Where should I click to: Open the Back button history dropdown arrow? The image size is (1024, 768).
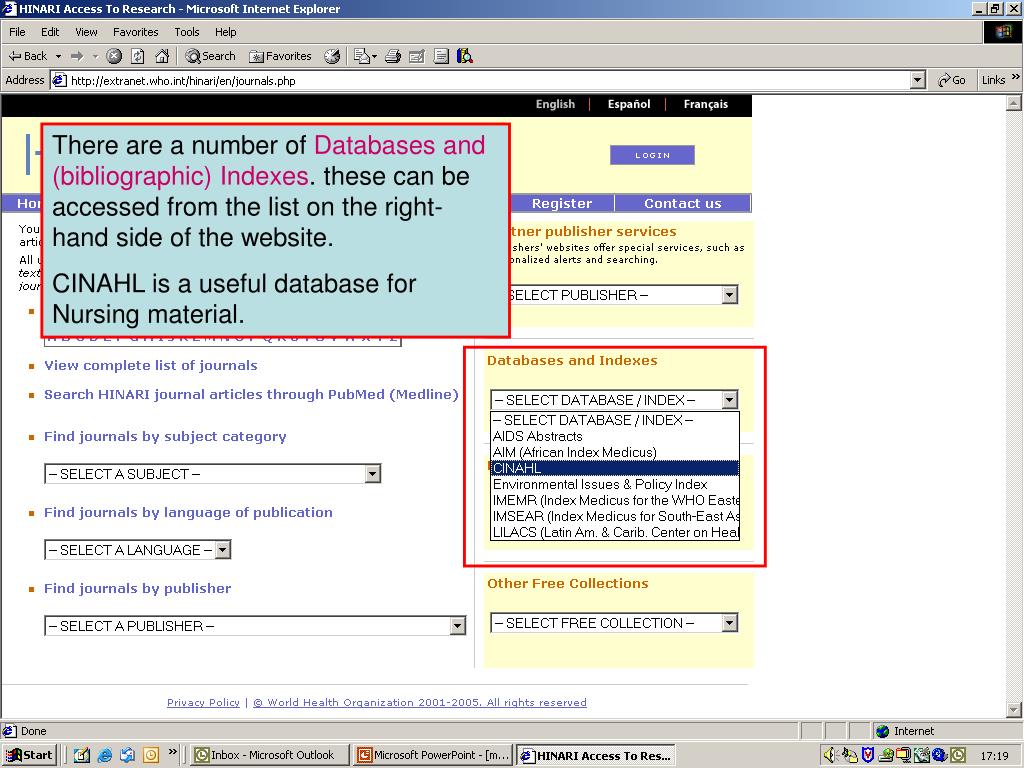click(58, 56)
